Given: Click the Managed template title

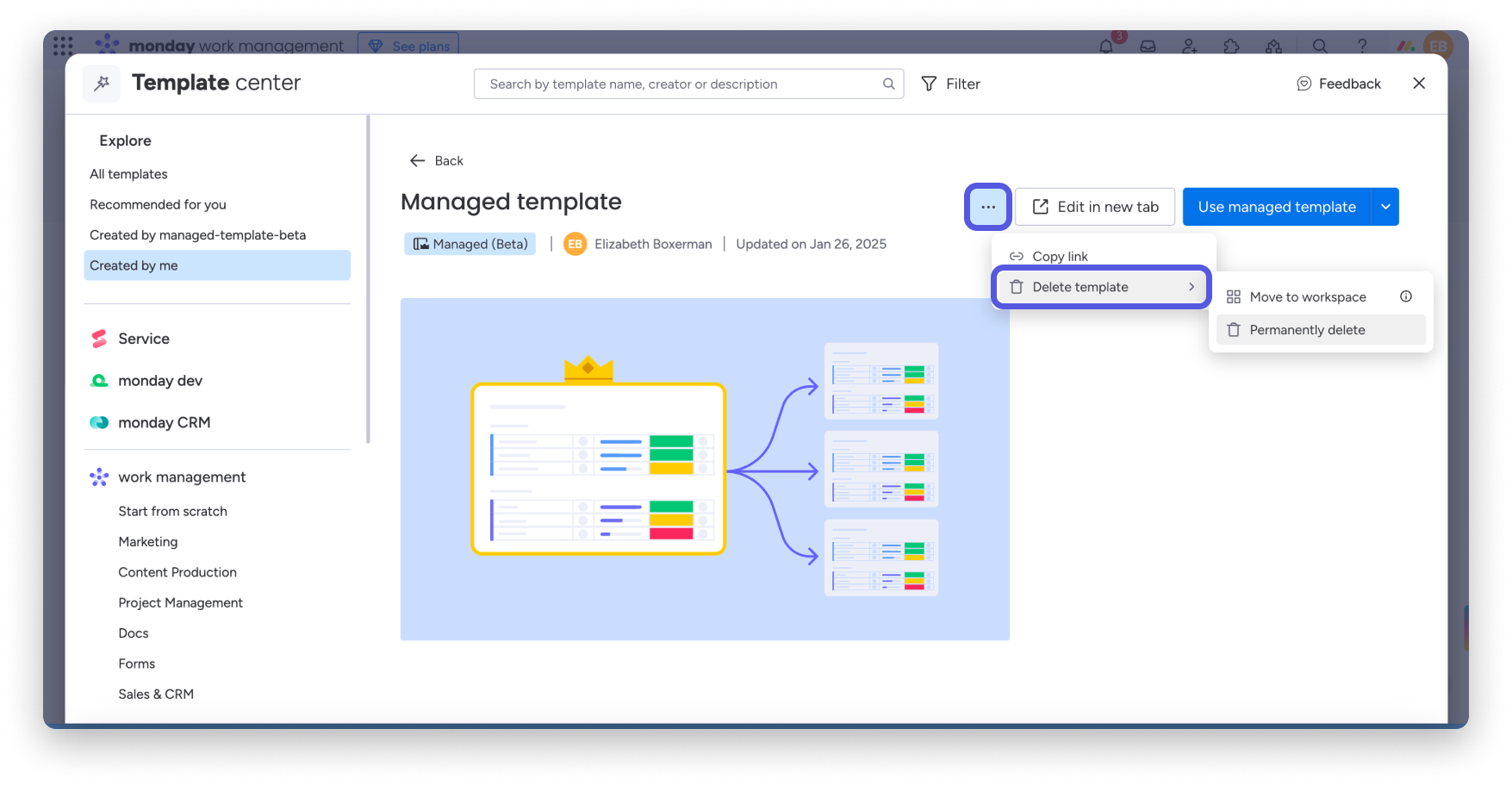Looking at the screenshot, I should coord(511,202).
